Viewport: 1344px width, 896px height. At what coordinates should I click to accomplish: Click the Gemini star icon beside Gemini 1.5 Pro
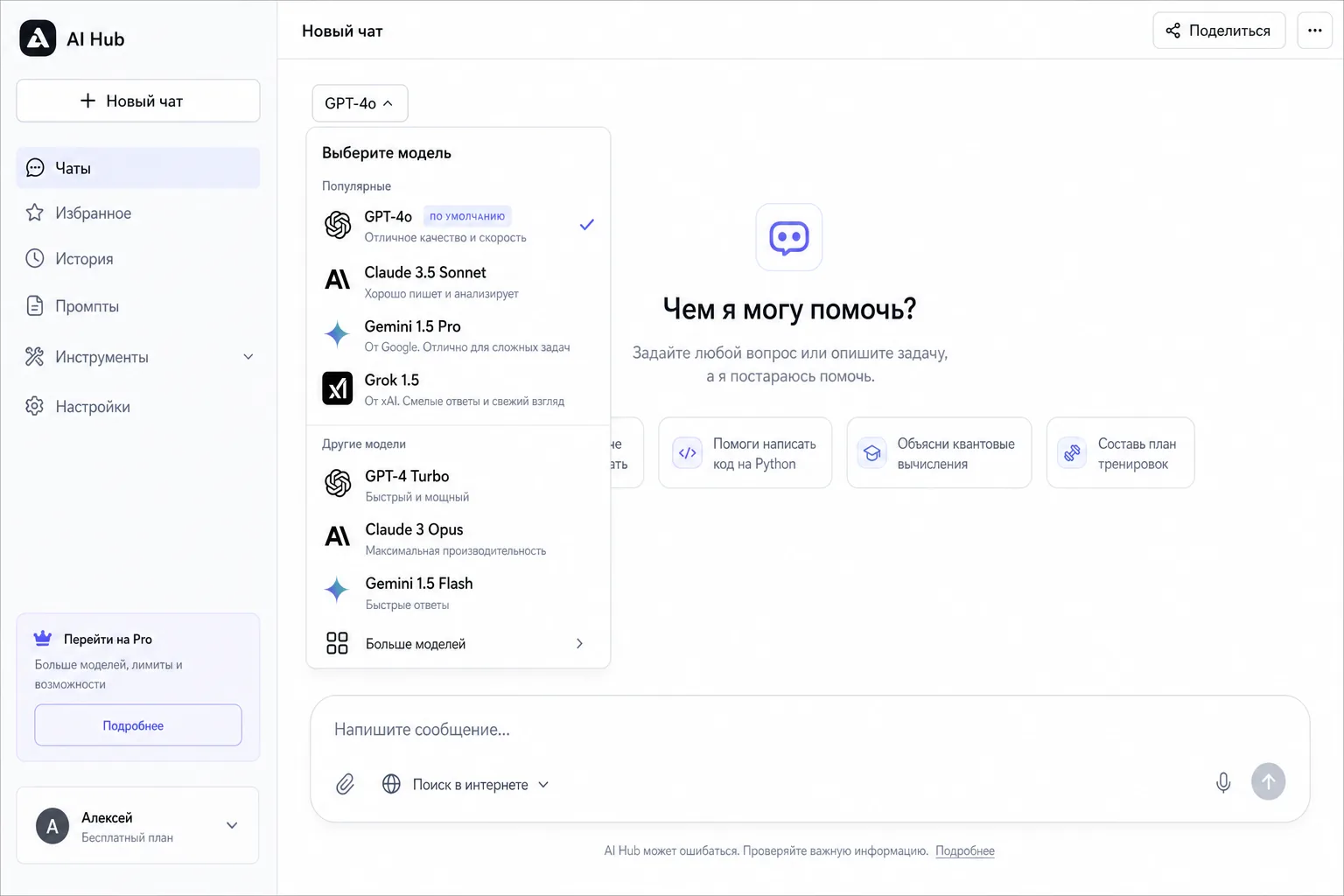[337, 334]
